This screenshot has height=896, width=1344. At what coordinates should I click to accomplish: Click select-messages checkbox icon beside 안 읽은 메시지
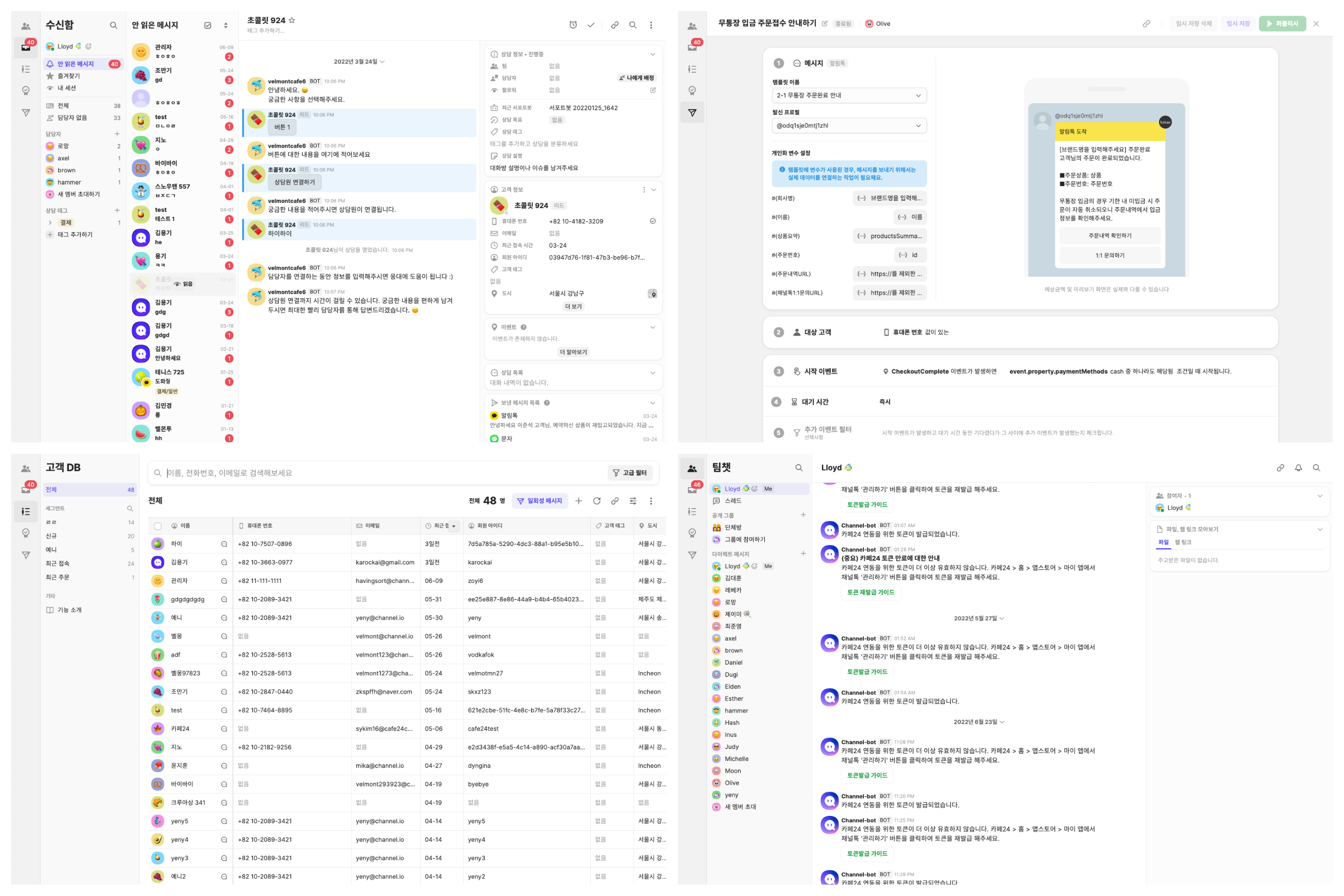(x=208, y=25)
